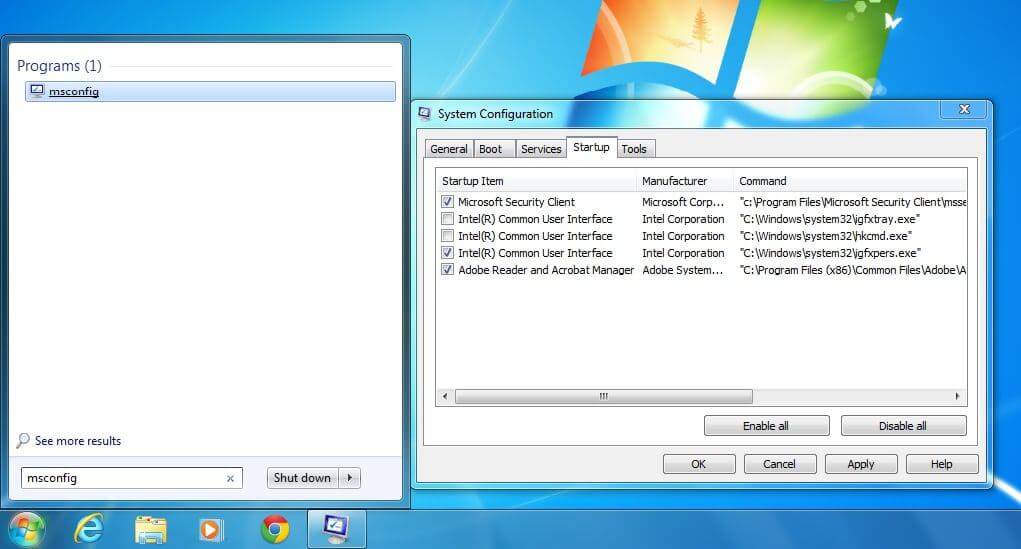Click the System Configuration title bar icon

(425, 114)
